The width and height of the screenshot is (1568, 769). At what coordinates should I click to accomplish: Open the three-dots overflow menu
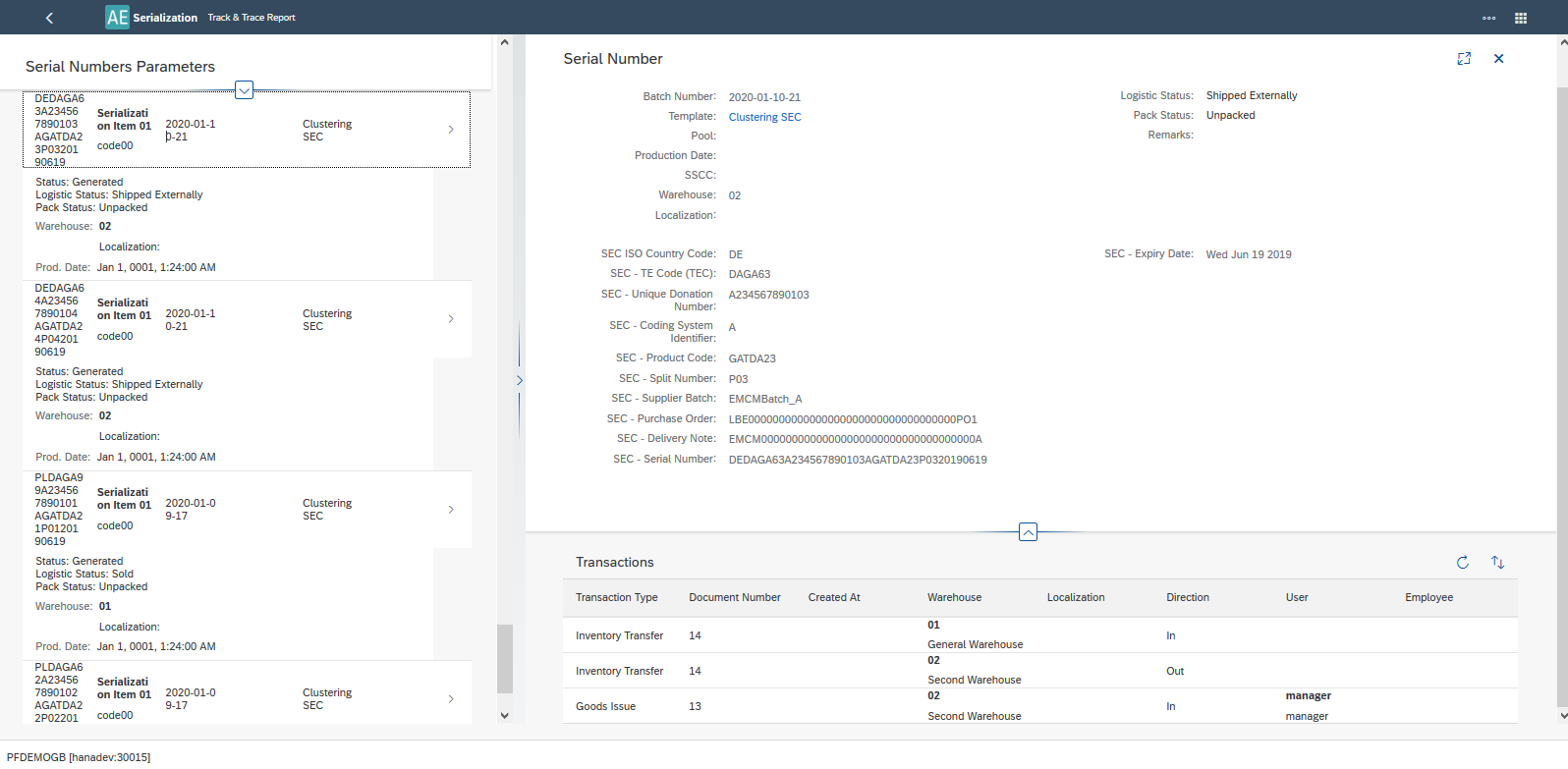coord(1488,18)
